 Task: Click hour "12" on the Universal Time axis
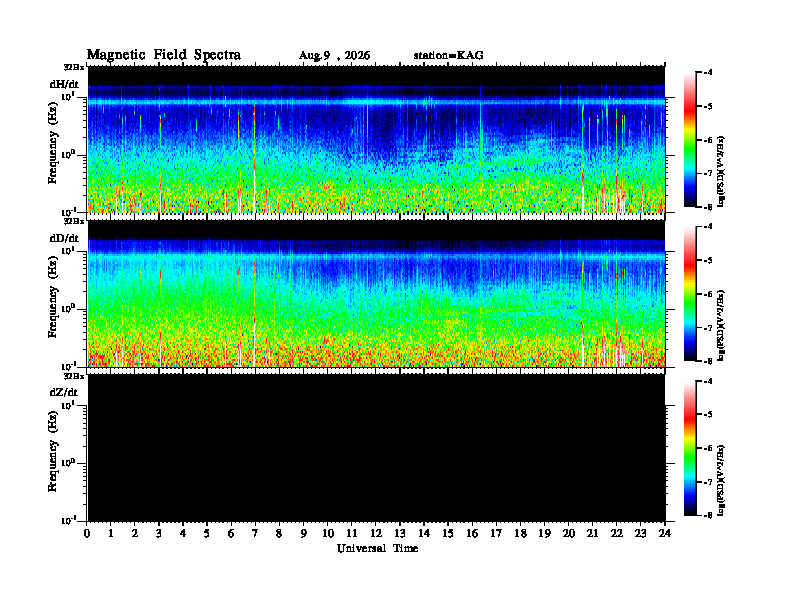click(x=376, y=533)
